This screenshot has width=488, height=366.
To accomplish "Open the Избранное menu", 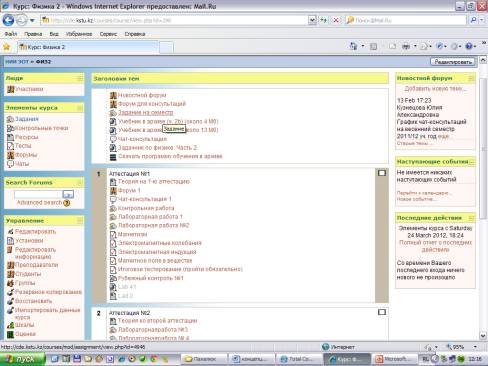I will coord(79,34).
